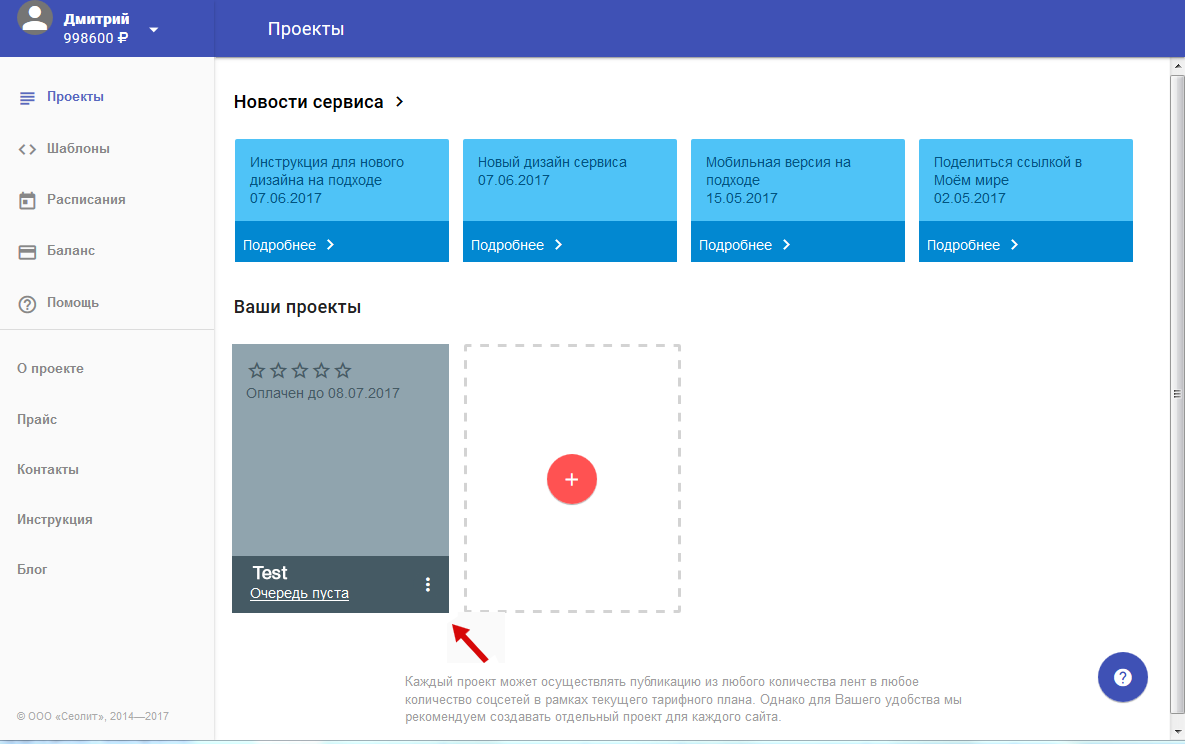The height and width of the screenshot is (744, 1185).
Task: Click the Проекты list icon in sidebar
Action: coord(28,98)
